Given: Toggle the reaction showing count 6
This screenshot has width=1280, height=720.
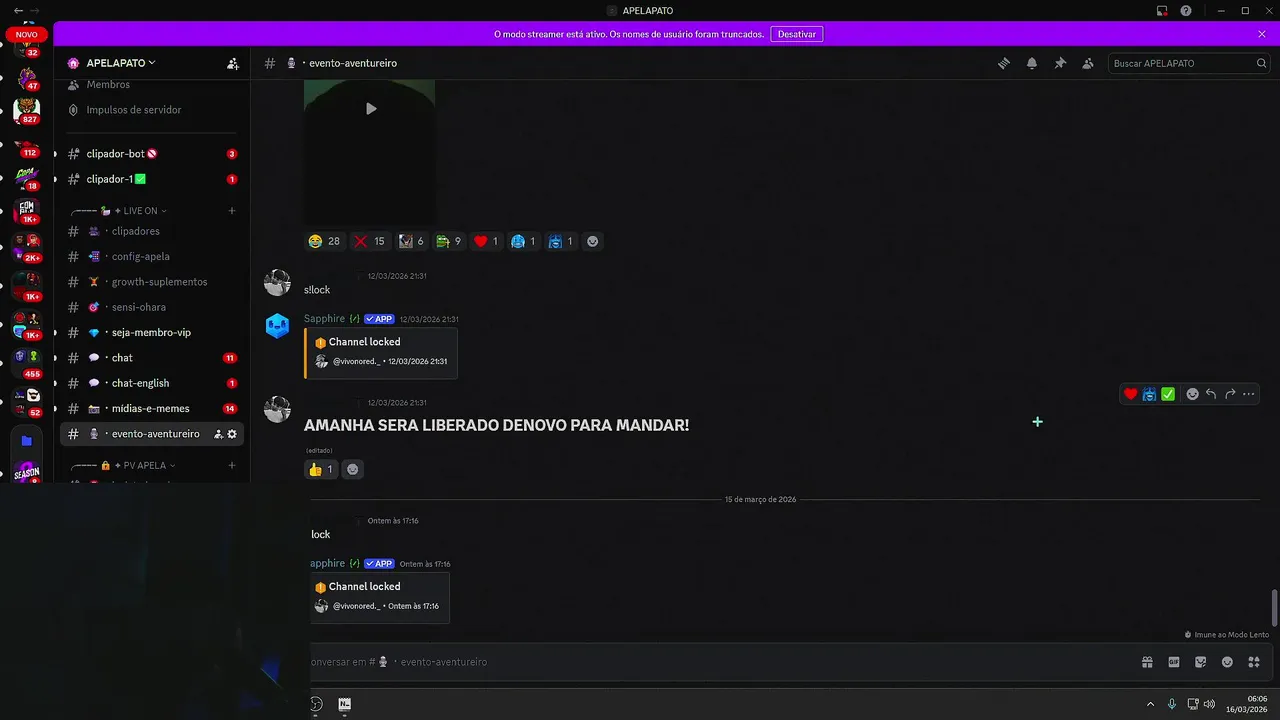Looking at the screenshot, I should [x=411, y=241].
